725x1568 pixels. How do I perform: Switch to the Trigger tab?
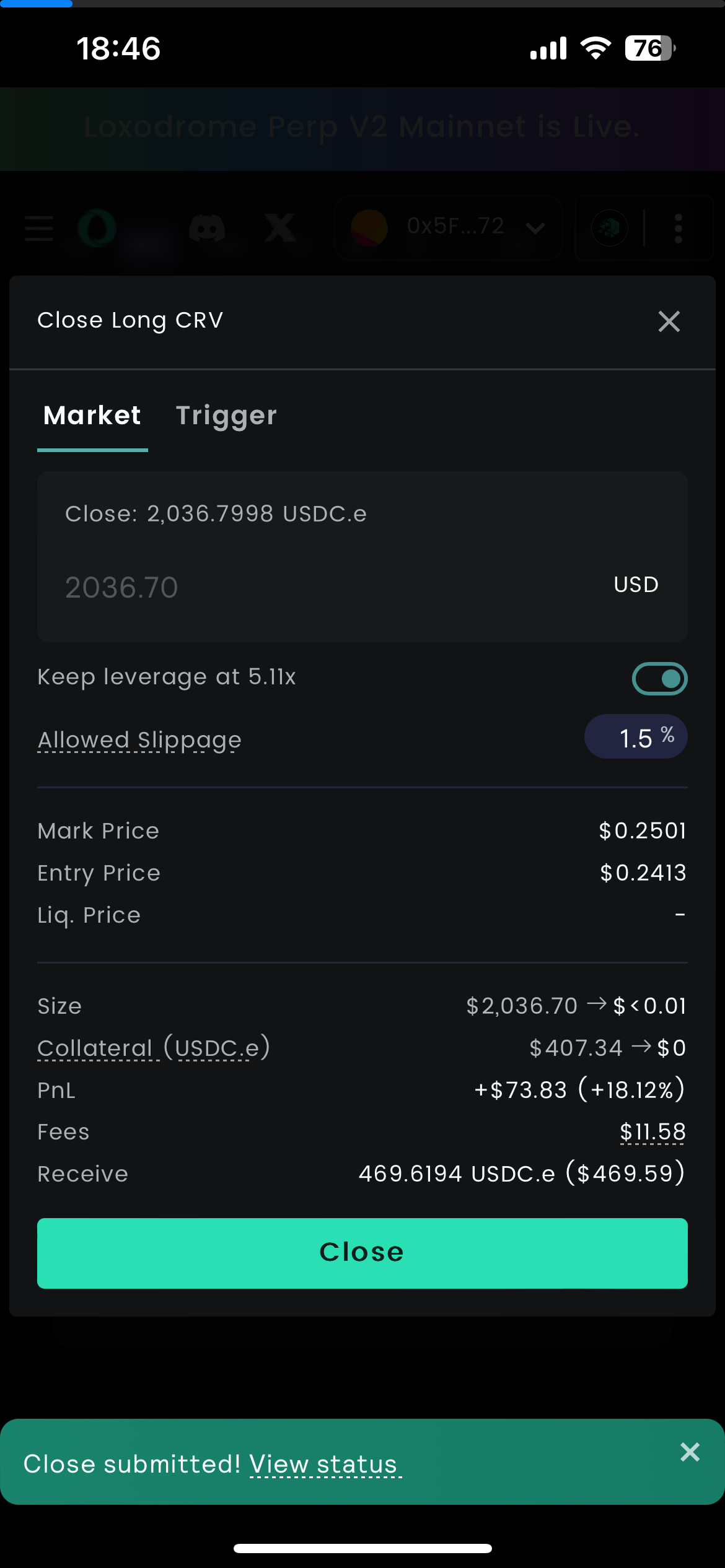click(x=226, y=416)
